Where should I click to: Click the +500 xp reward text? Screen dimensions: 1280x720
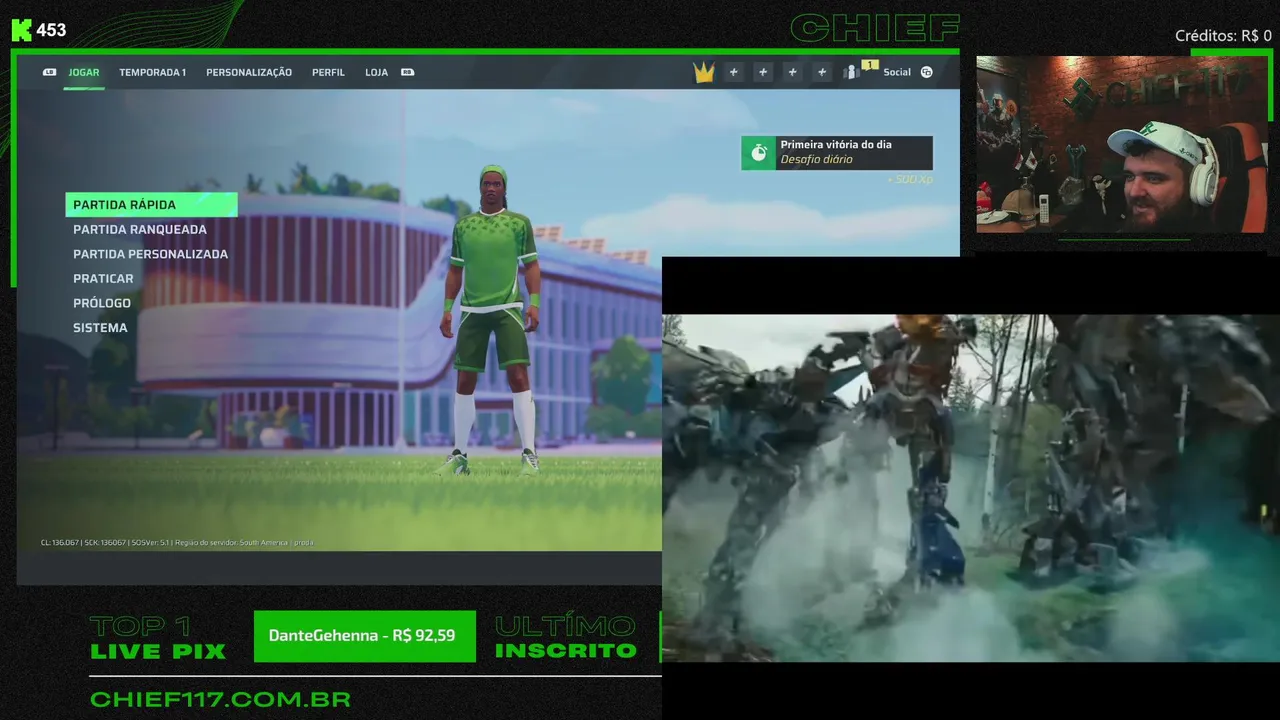click(909, 179)
